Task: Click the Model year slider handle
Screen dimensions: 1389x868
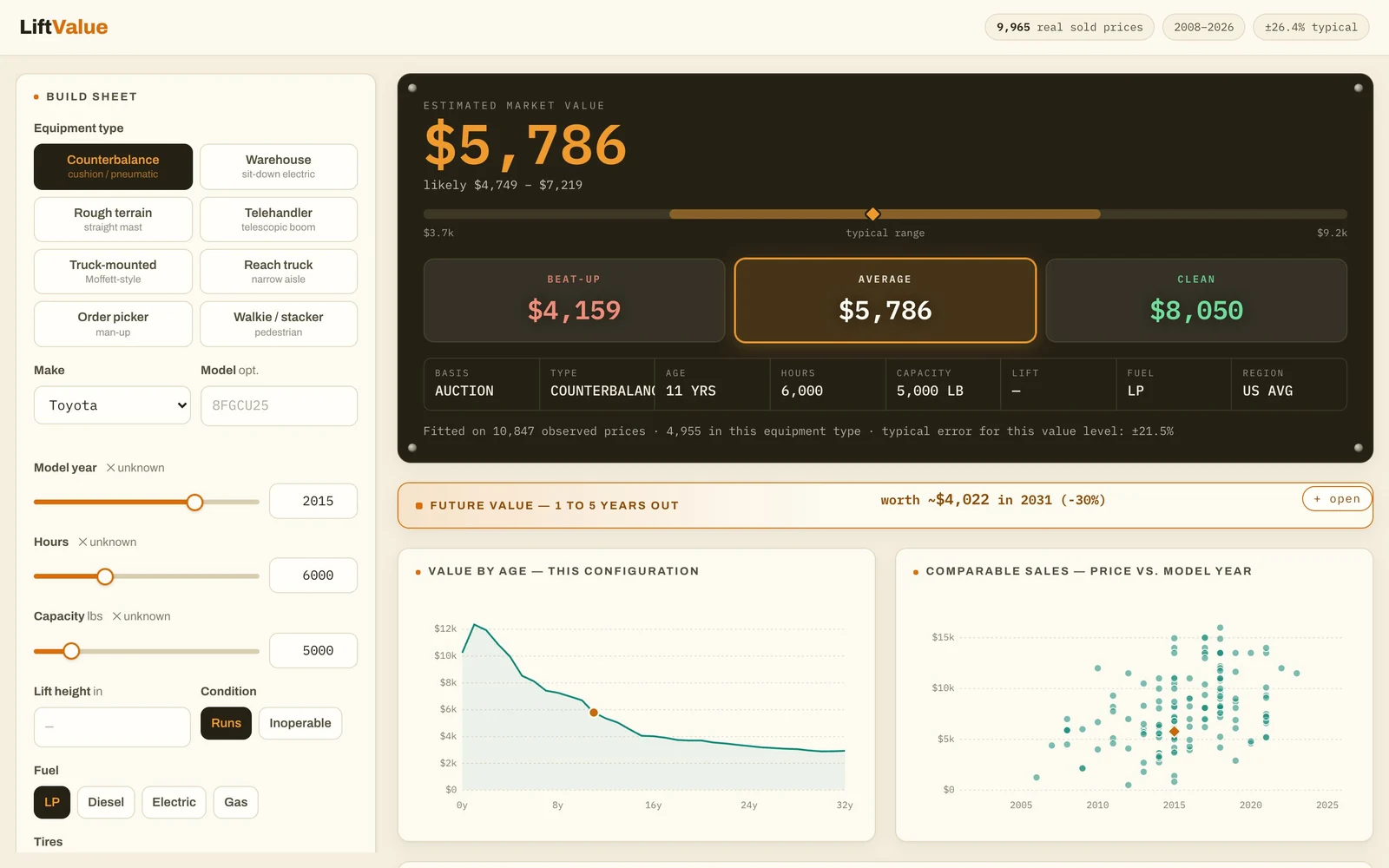Action: pos(195,502)
